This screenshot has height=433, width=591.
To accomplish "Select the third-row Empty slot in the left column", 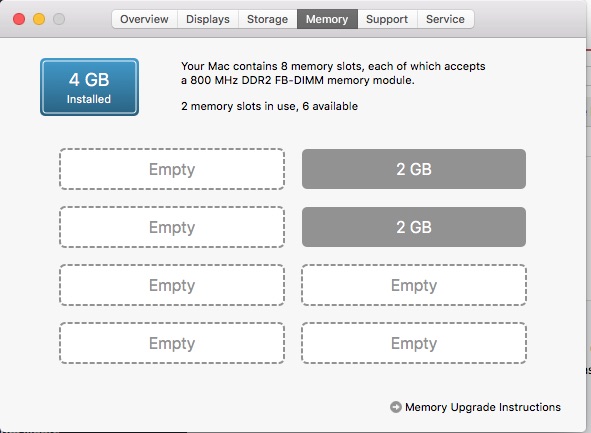I will [172, 285].
